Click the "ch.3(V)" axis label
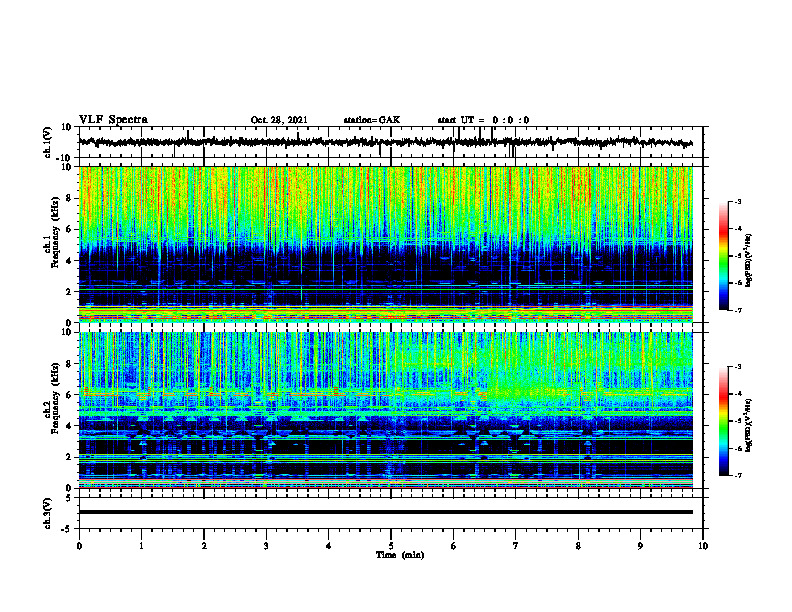This screenshot has height=612, width=792. pyautogui.click(x=48, y=514)
